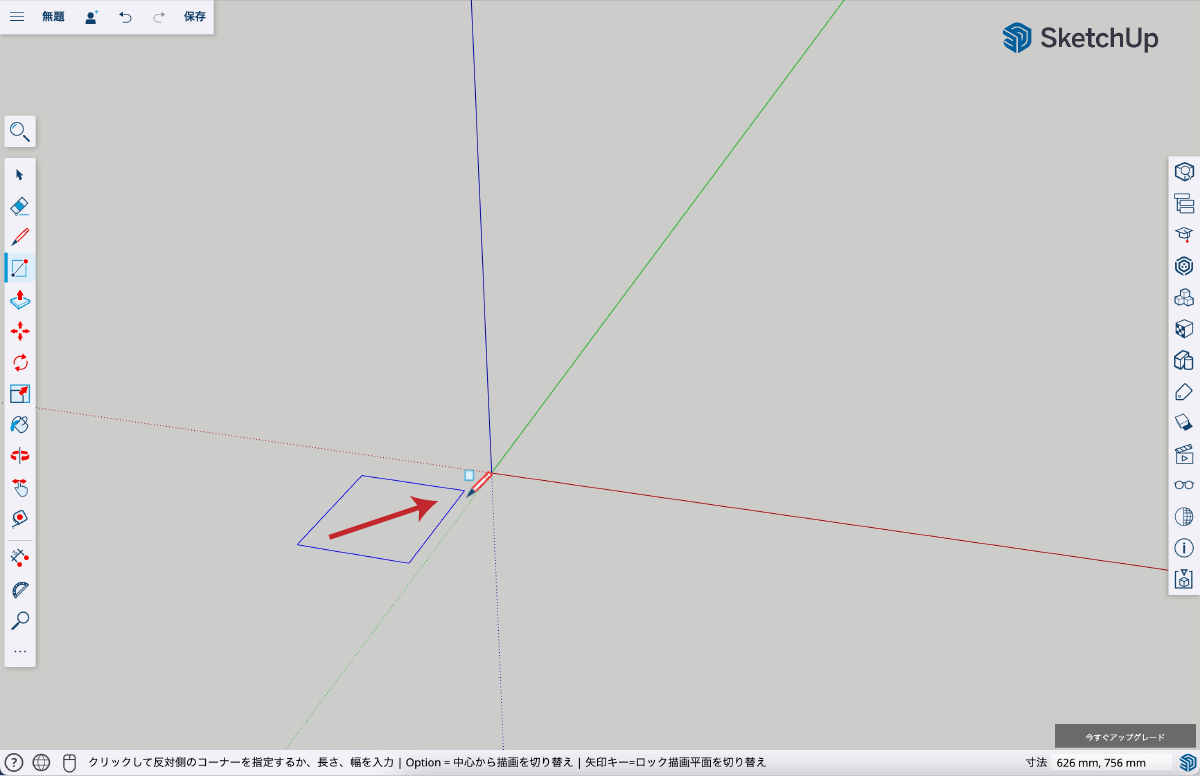Expand more tools with three dots button
This screenshot has height=776, width=1200.
[x=19, y=651]
